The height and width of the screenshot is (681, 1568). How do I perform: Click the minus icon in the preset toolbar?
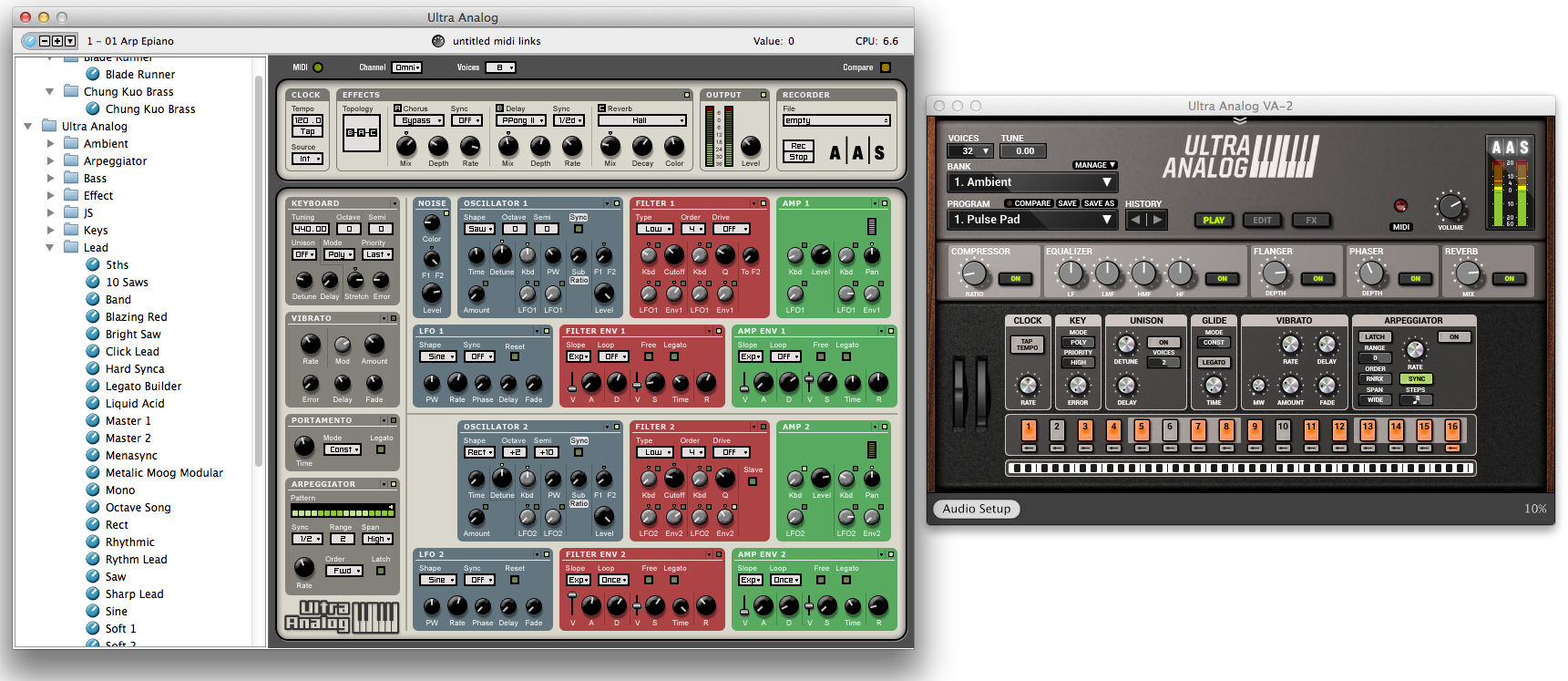pyautogui.click(x=45, y=41)
